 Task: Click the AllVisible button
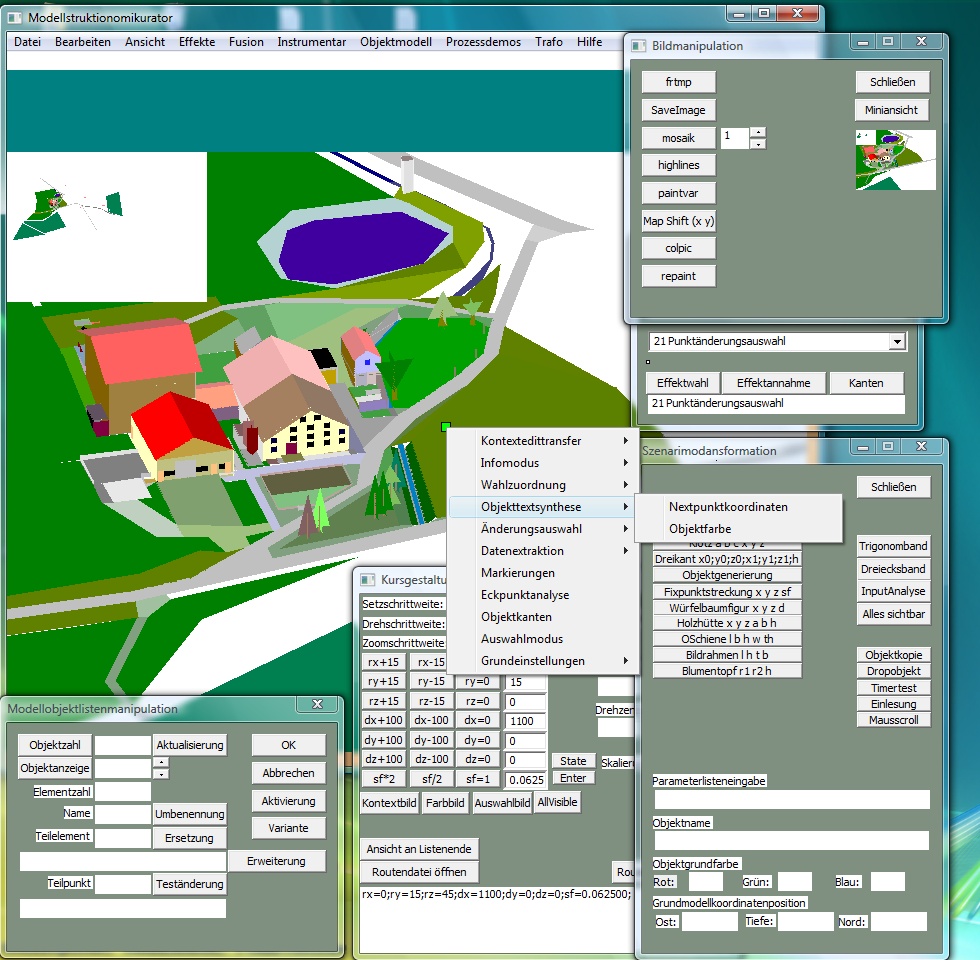click(x=558, y=802)
